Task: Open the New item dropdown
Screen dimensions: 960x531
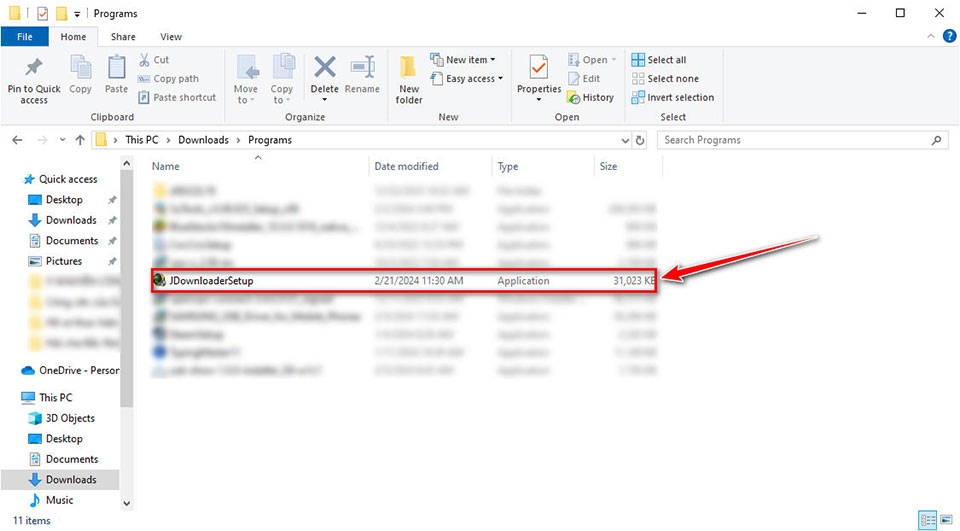Action: pyautogui.click(x=463, y=59)
